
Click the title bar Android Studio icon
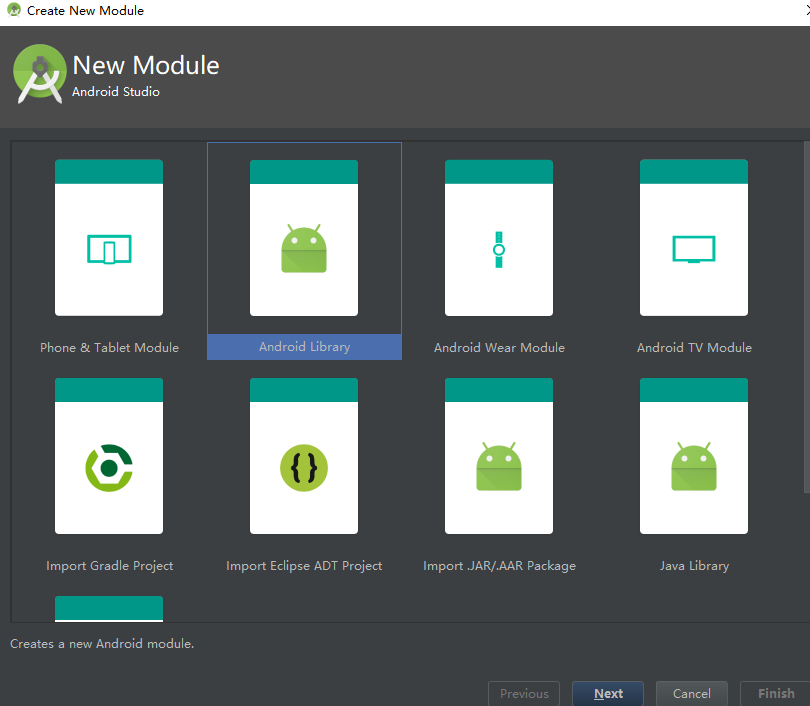14,10
